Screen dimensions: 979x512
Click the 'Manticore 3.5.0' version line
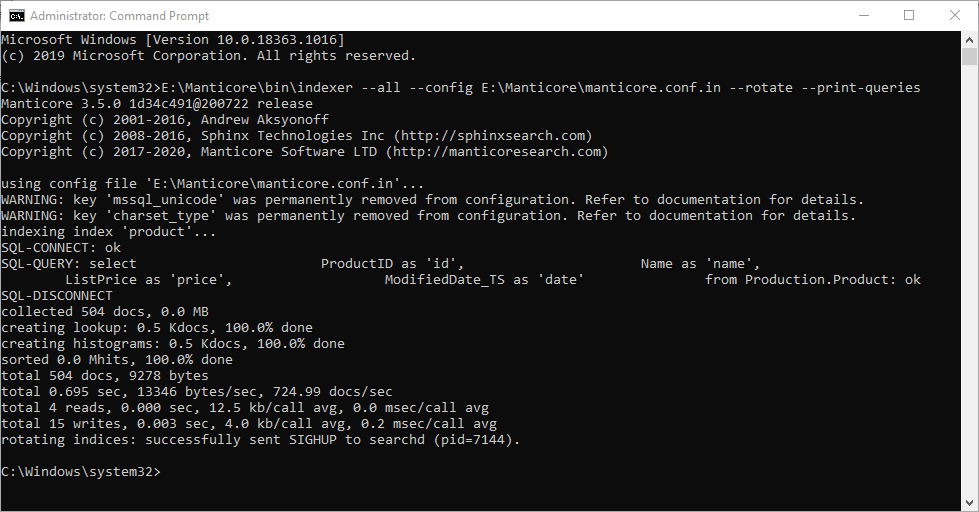157,104
